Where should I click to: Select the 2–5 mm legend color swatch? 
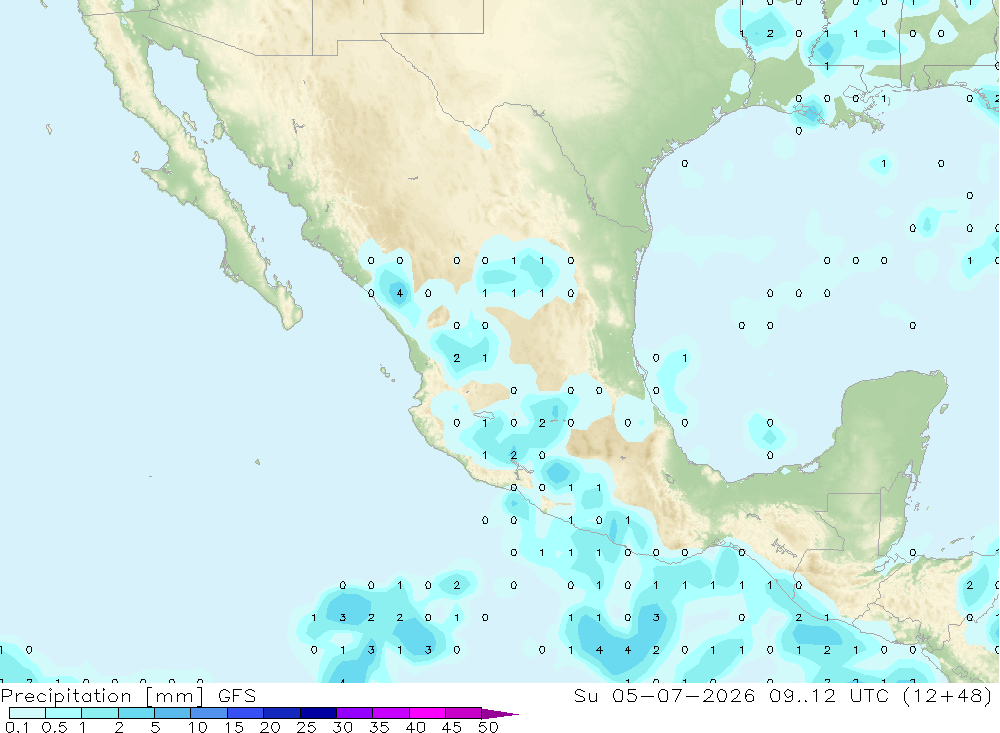(136, 713)
